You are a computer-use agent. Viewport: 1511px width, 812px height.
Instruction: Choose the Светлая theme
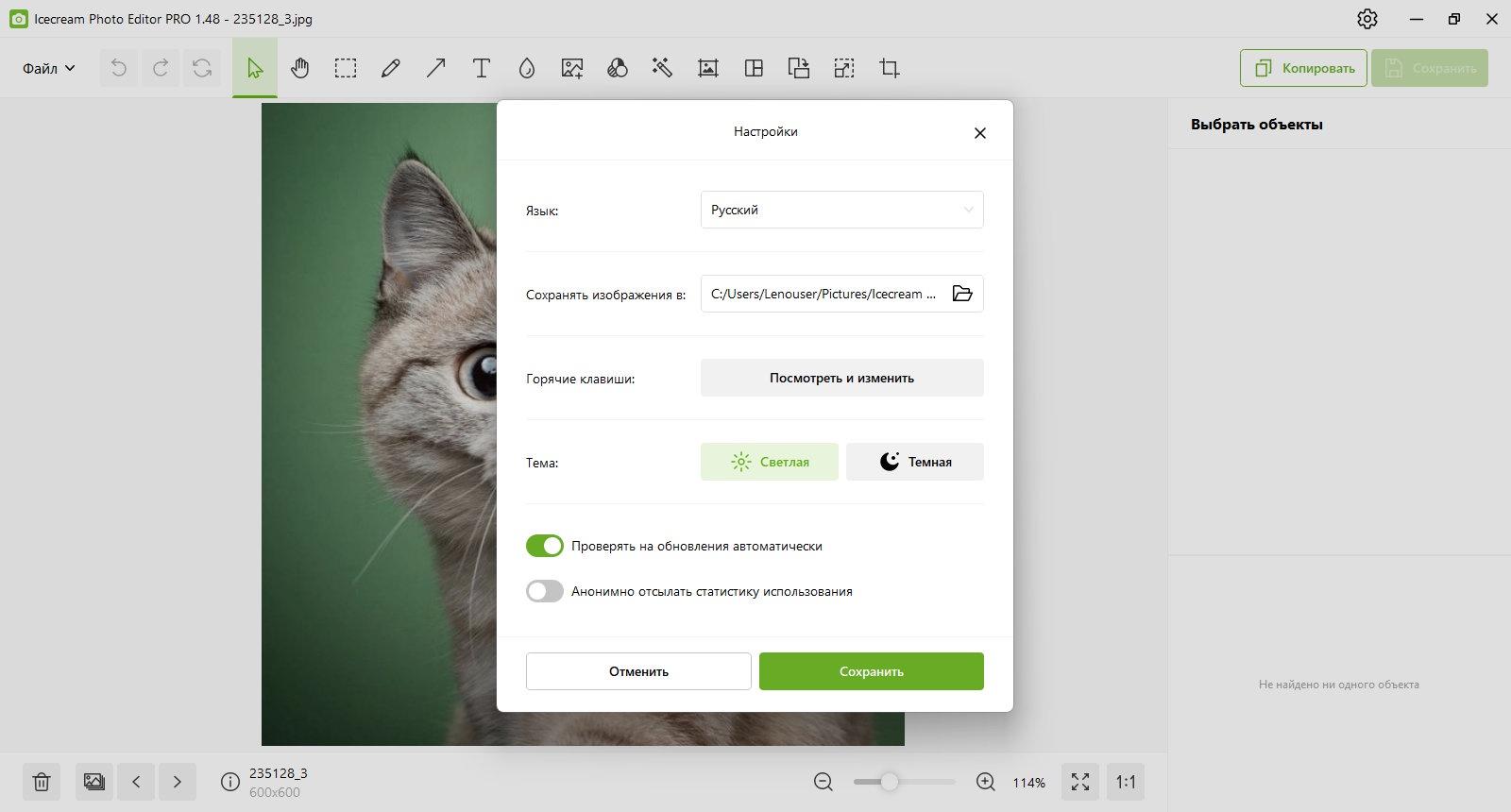(769, 462)
